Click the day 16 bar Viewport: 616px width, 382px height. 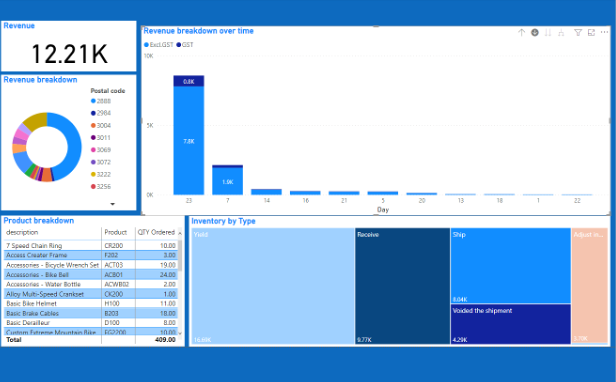coord(305,193)
